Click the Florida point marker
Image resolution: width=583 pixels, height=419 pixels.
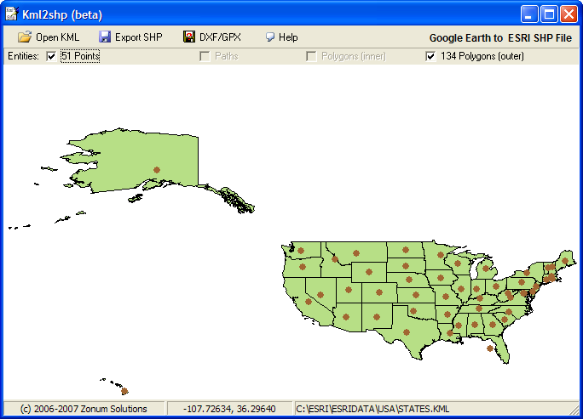(490, 348)
